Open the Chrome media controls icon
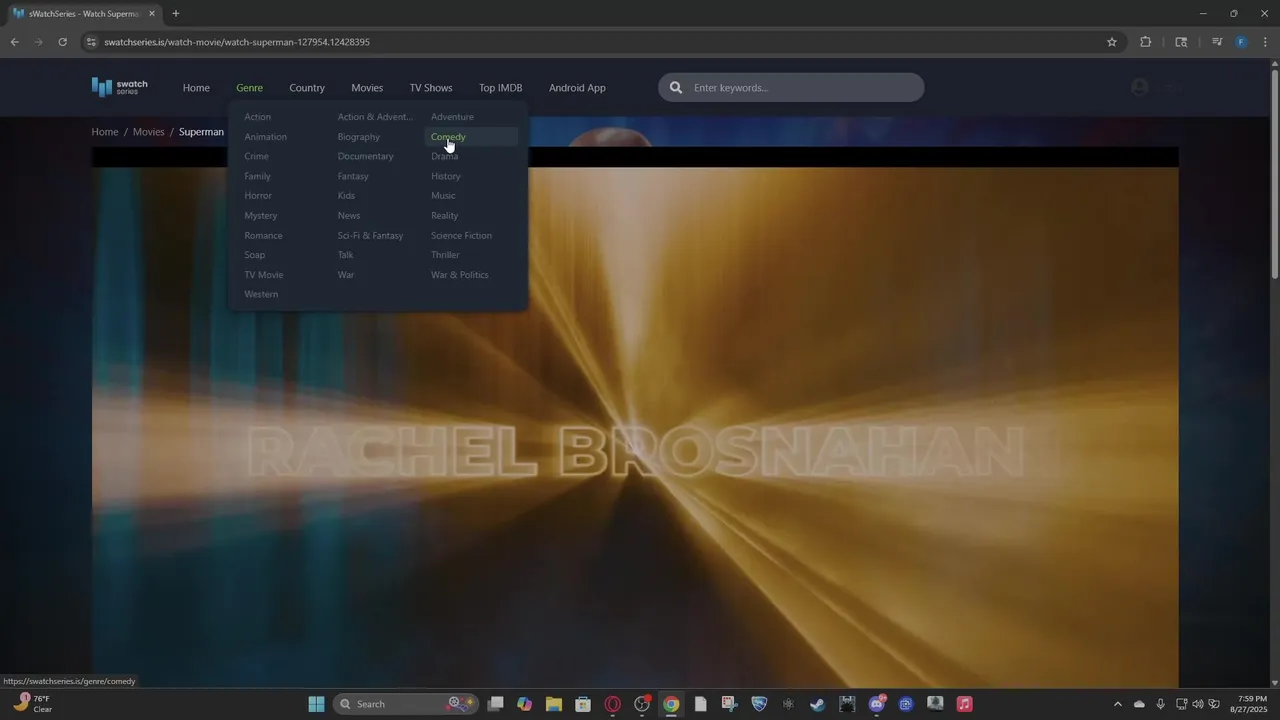The image size is (1280, 720). [x=1216, y=42]
